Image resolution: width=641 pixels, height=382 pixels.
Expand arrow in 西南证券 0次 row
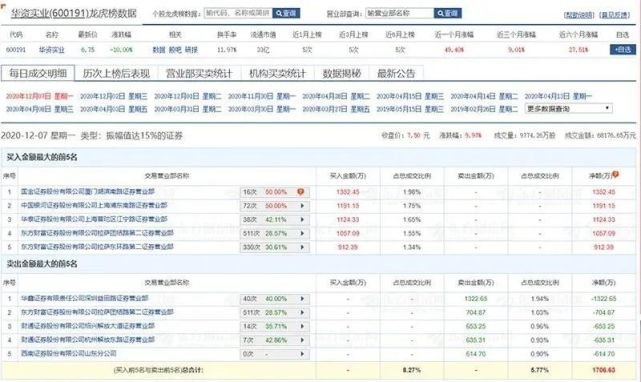[x=302, y=354]
